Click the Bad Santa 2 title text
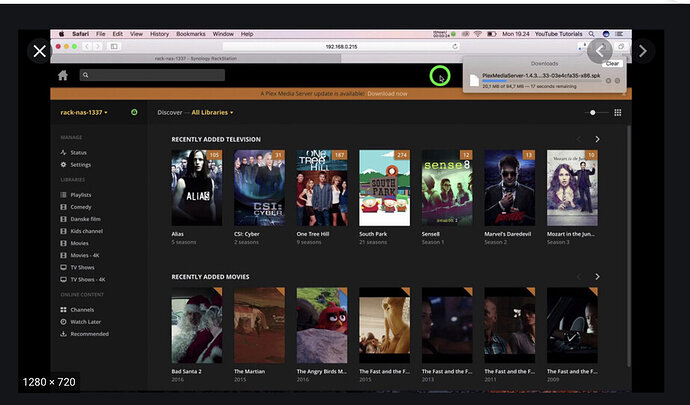The width and height of the screenshot is (690, 405). [187, 372]
